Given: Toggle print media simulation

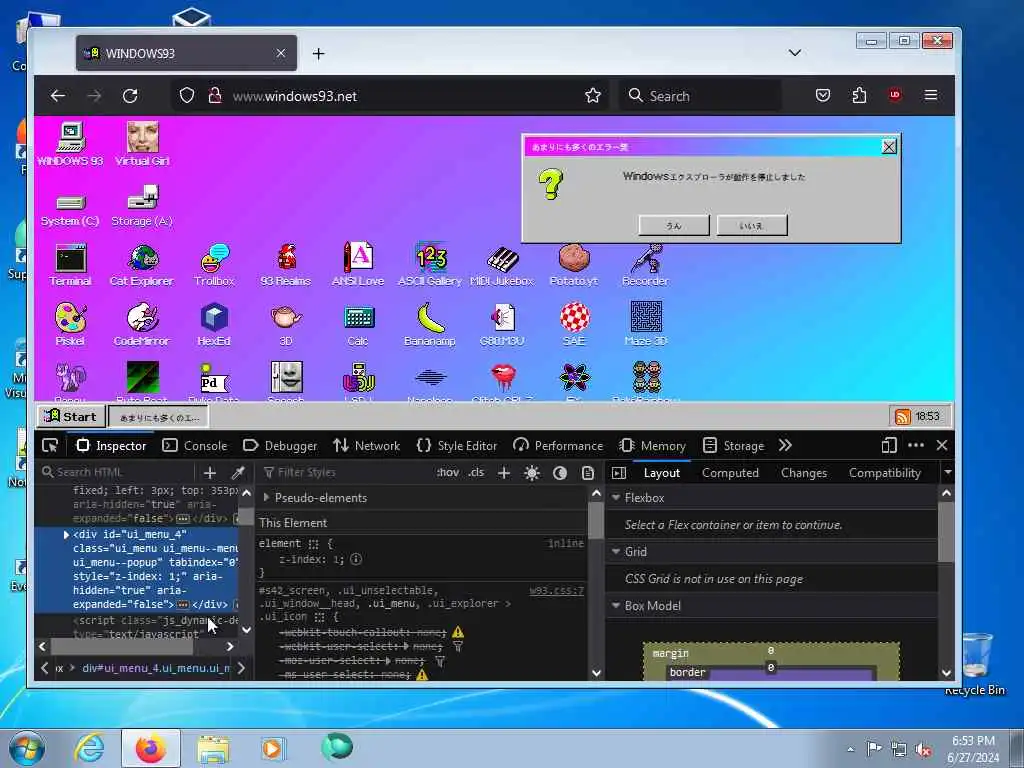Looking at the screenshot, I should (588, 473).
